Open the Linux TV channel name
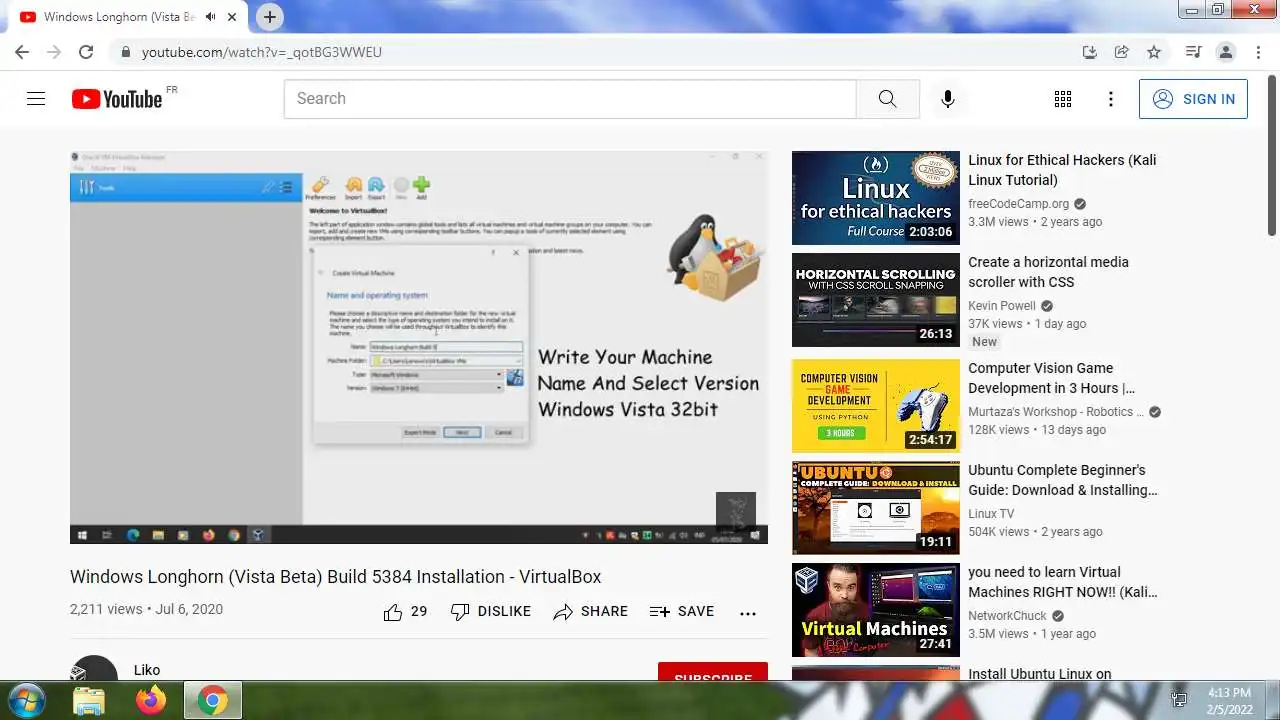 (991, 514)
